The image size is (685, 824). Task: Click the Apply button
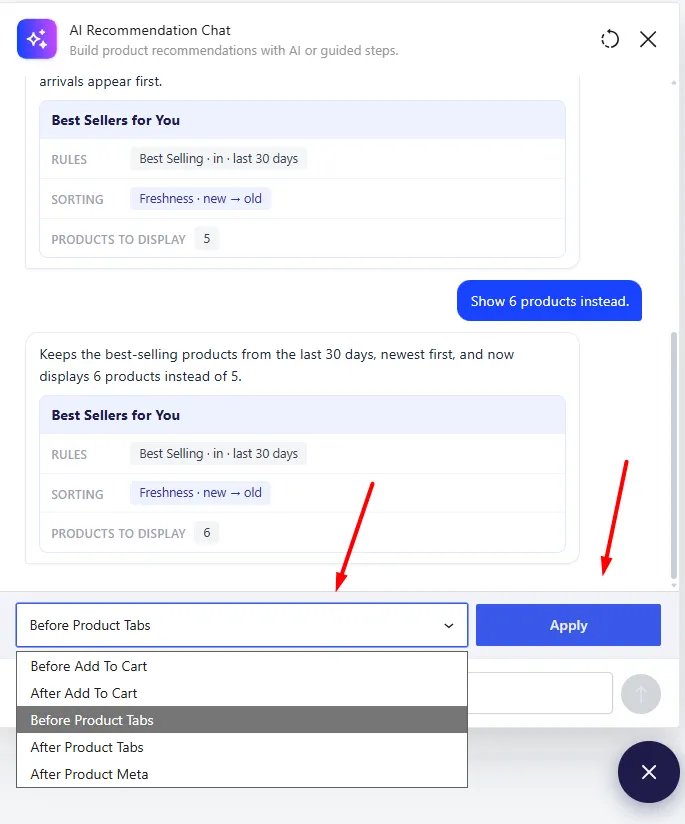click(x=568, y=625)
